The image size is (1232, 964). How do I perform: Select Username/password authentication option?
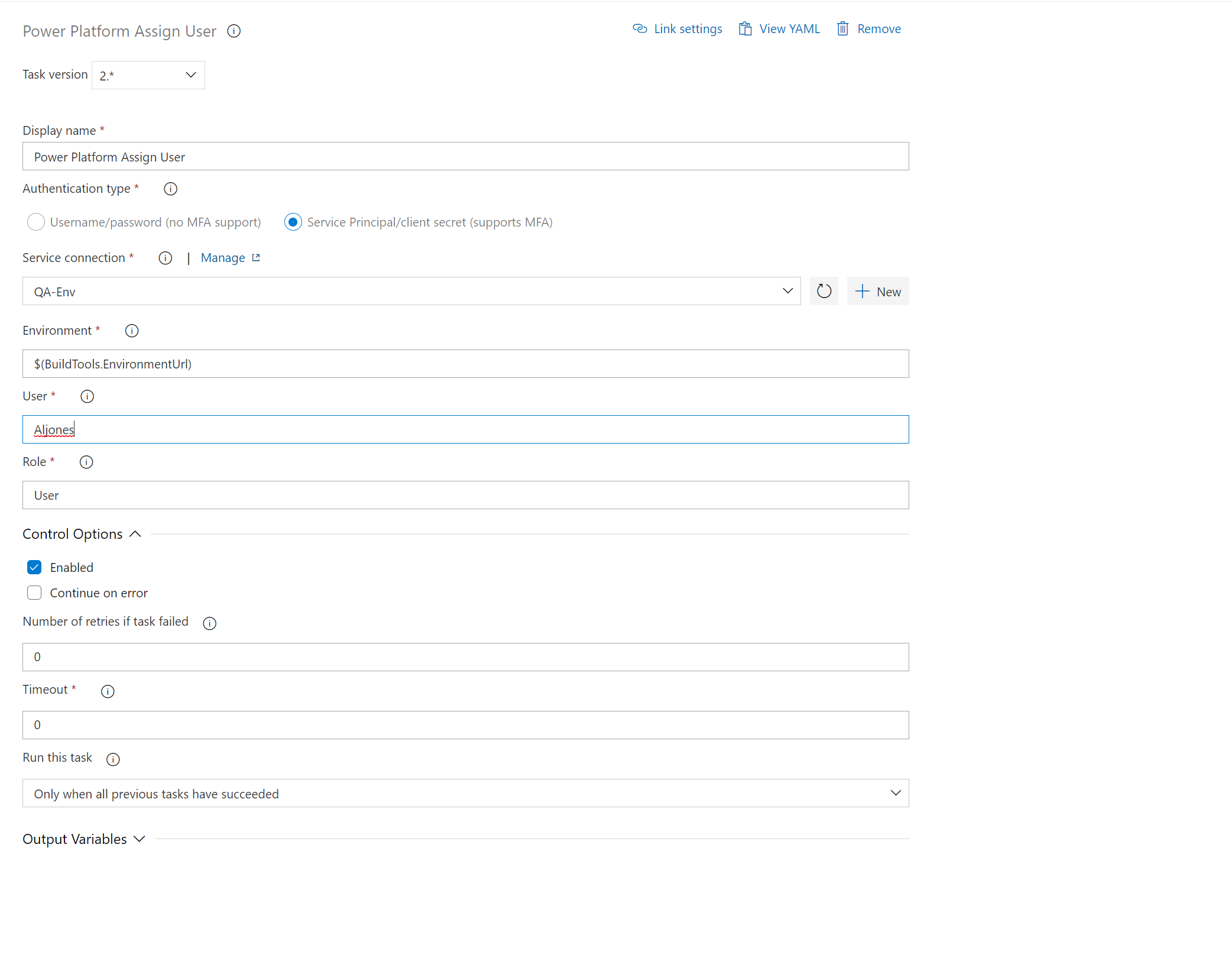click(35, 222)
